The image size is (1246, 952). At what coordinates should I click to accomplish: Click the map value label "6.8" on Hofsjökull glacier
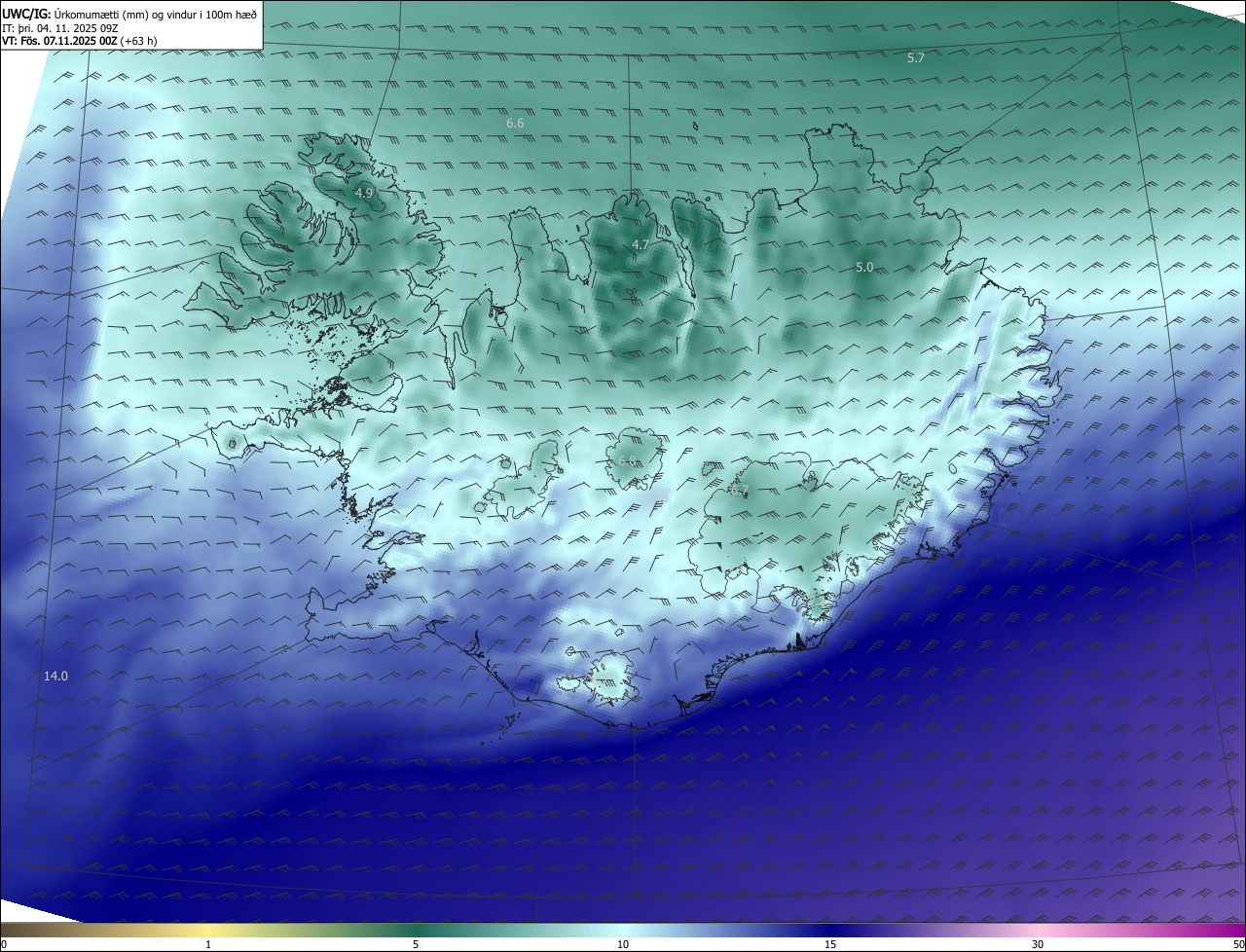626,460
